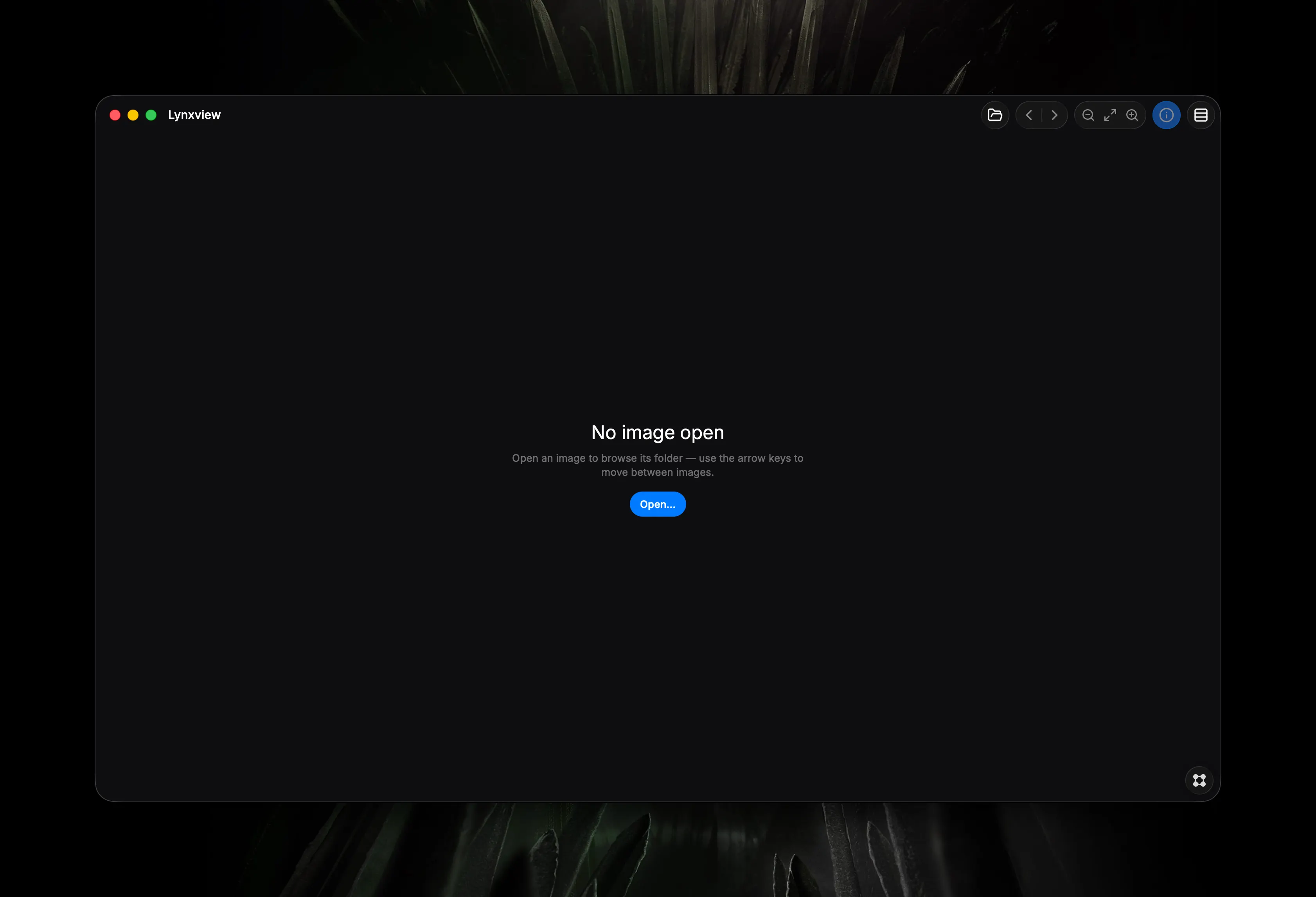
Task: Close the Lynxview window
Action: (x=115, y=115)
